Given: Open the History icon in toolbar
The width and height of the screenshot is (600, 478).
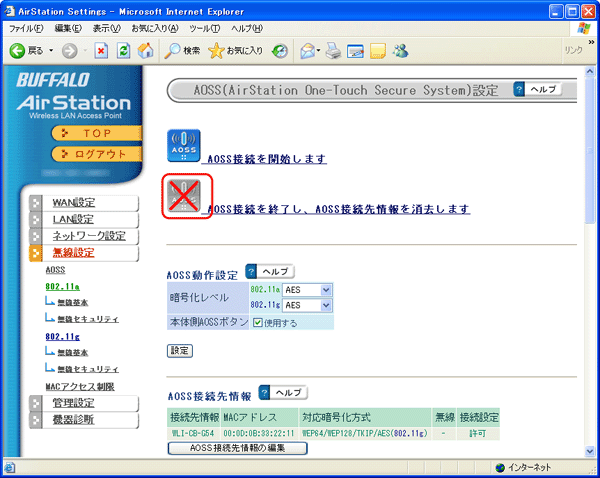Looking at the screenshot, I should 280,51.
